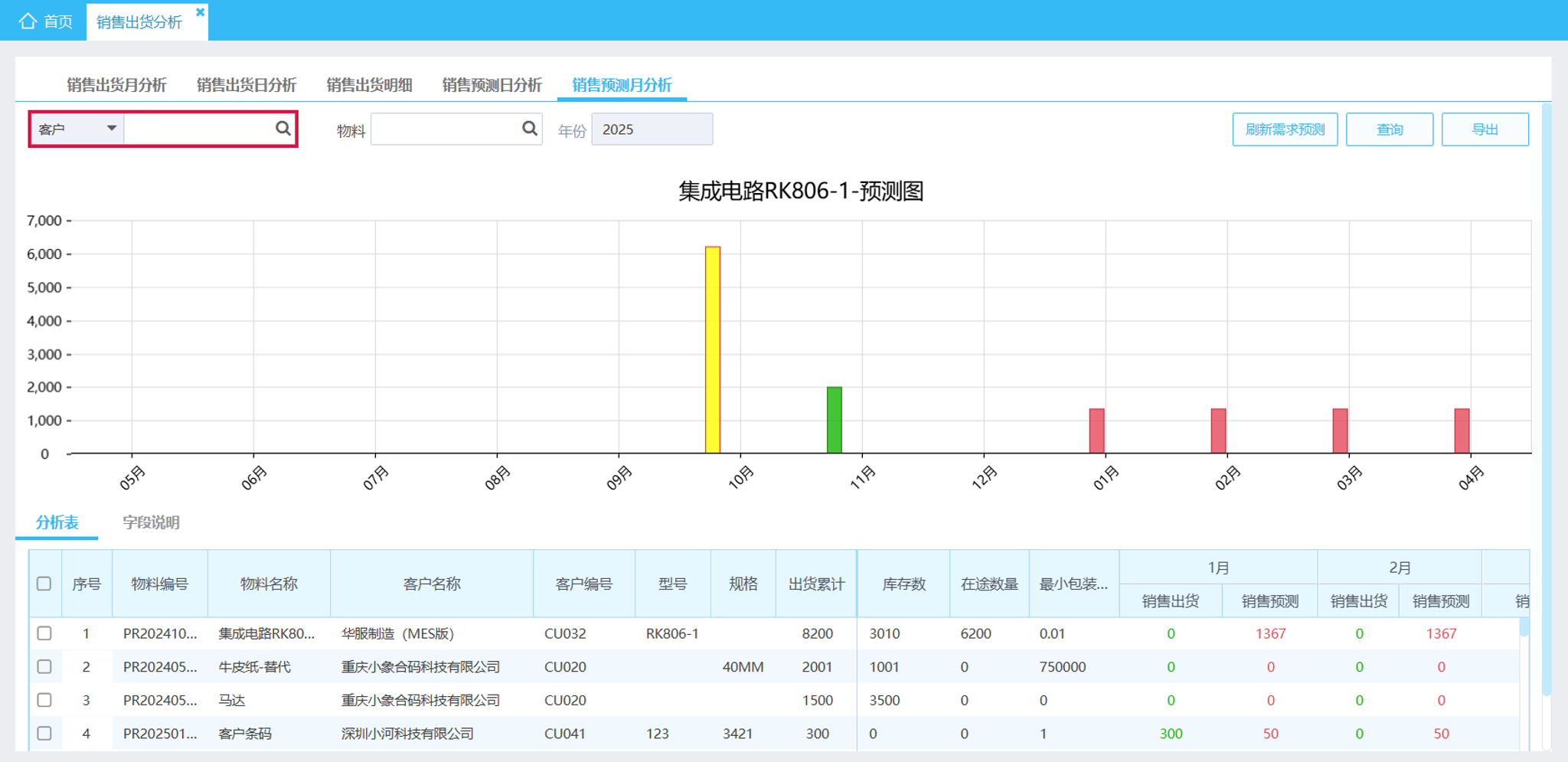Click the 在途数量 column header
This screenshot has height=762, width=1568.
pos(989,584)
